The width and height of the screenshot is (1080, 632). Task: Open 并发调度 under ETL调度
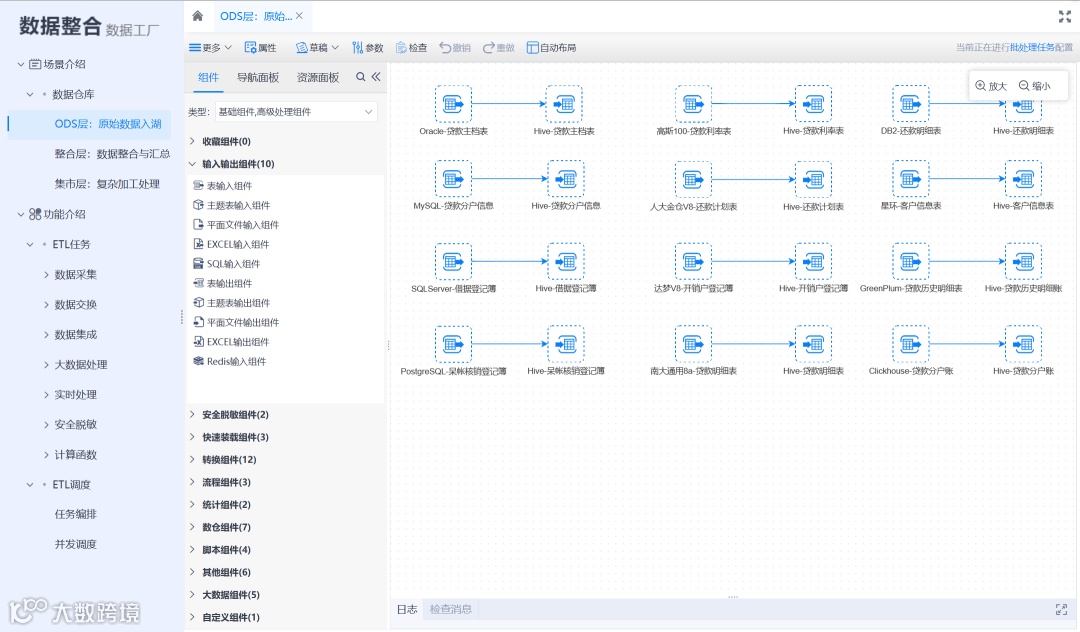coord(76,545)
